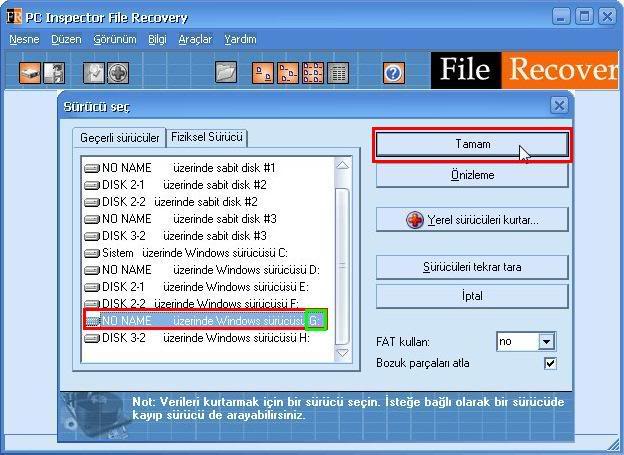The width and height of the screenshot is (624, 455).
Task: Click the Tamam button
Action: point(472,144)
